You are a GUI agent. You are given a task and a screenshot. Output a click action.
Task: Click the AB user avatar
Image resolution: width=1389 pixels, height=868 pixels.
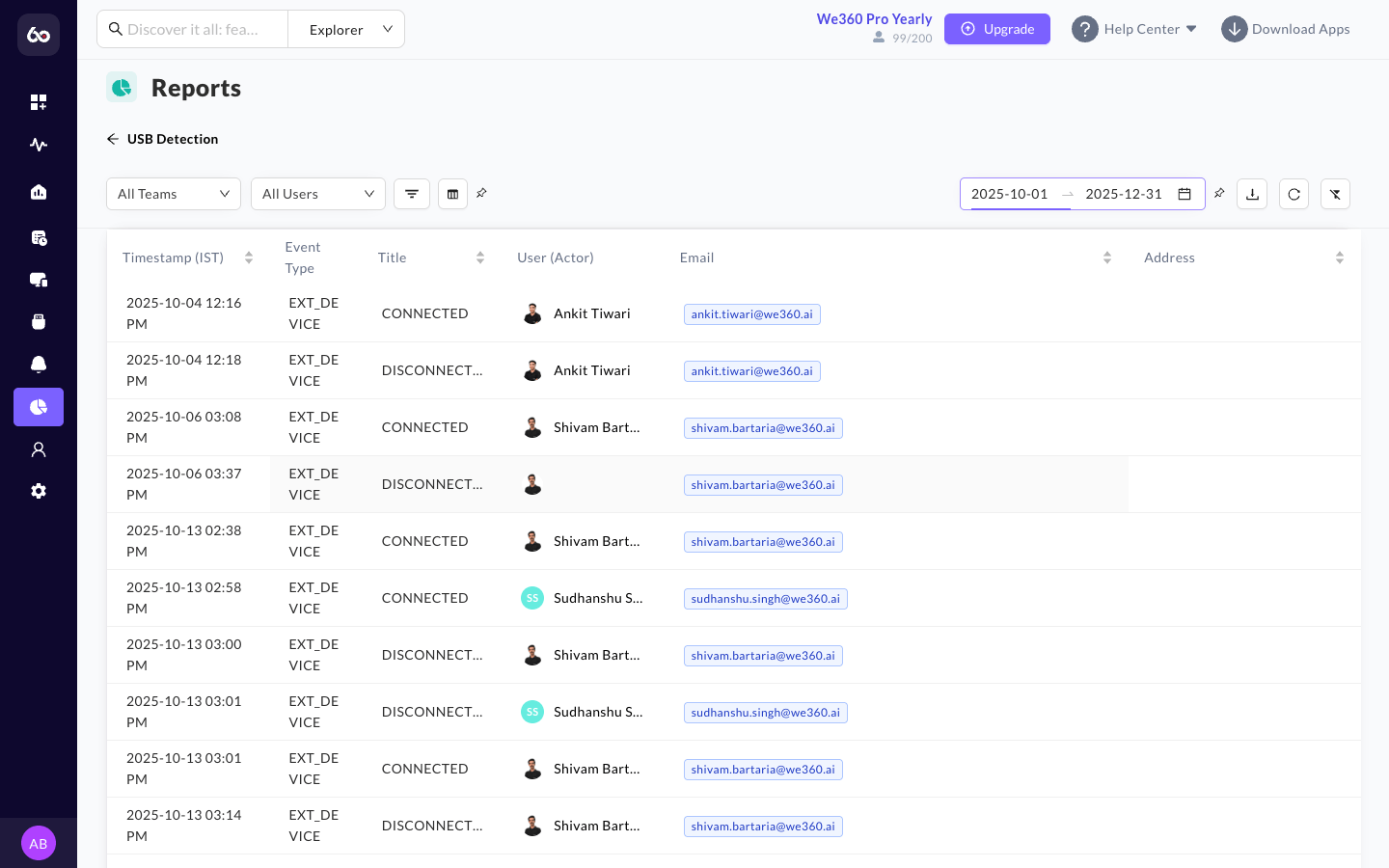click(39, 843)
